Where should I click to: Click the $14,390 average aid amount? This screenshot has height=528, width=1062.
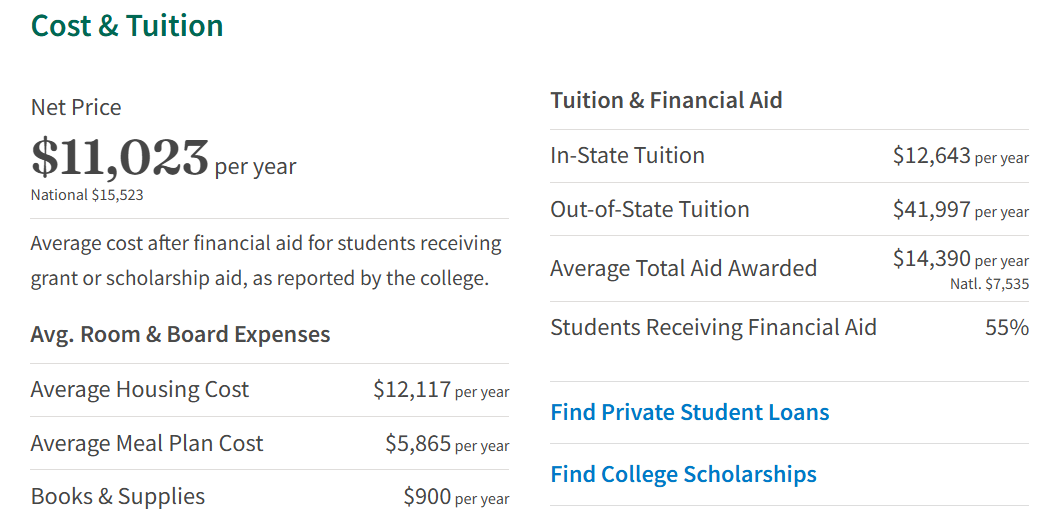(x=931, y=259)
